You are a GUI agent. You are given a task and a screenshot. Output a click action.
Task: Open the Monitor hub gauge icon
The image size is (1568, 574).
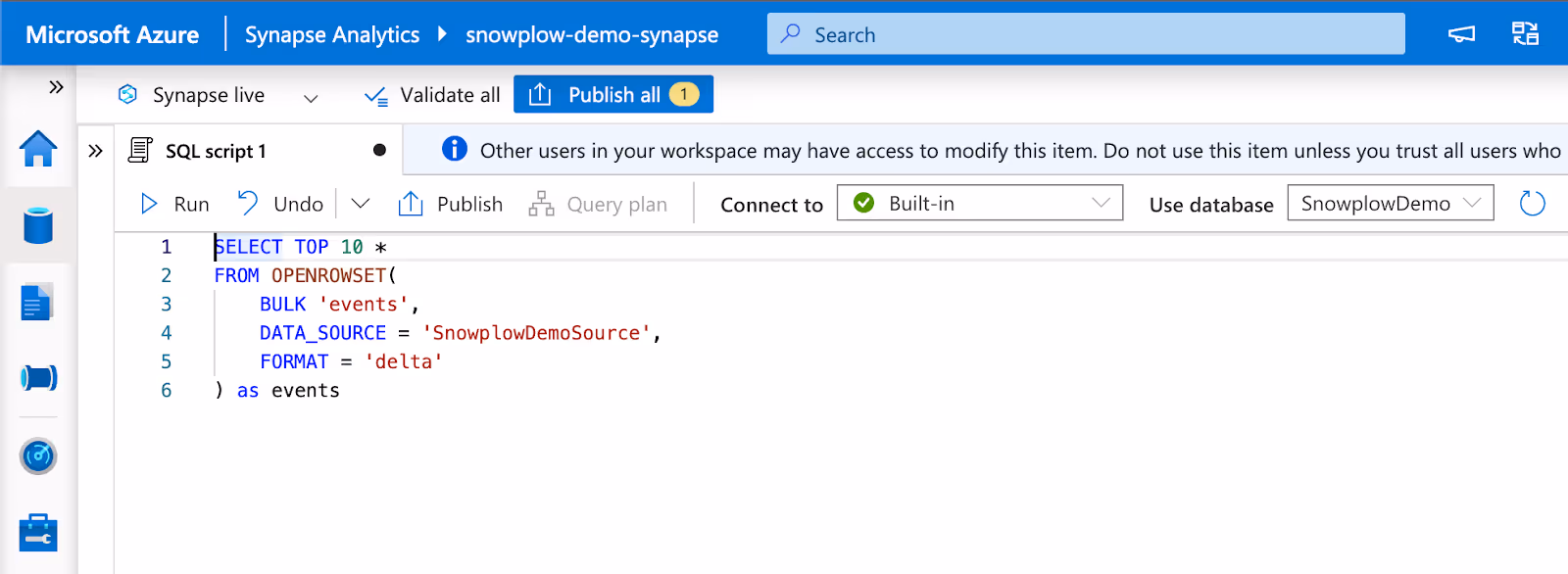coord(38,455)
